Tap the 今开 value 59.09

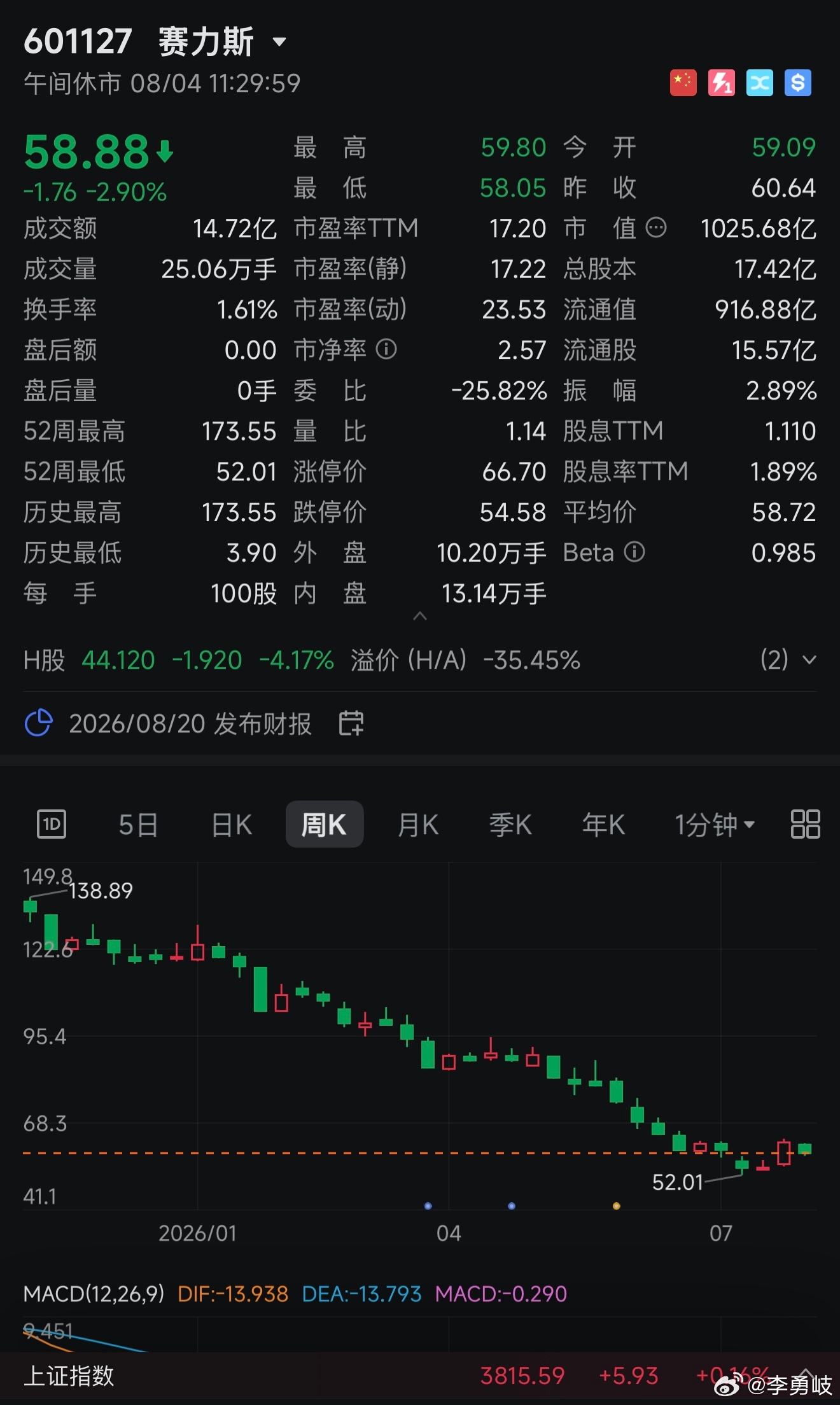(x=784, y=148)
